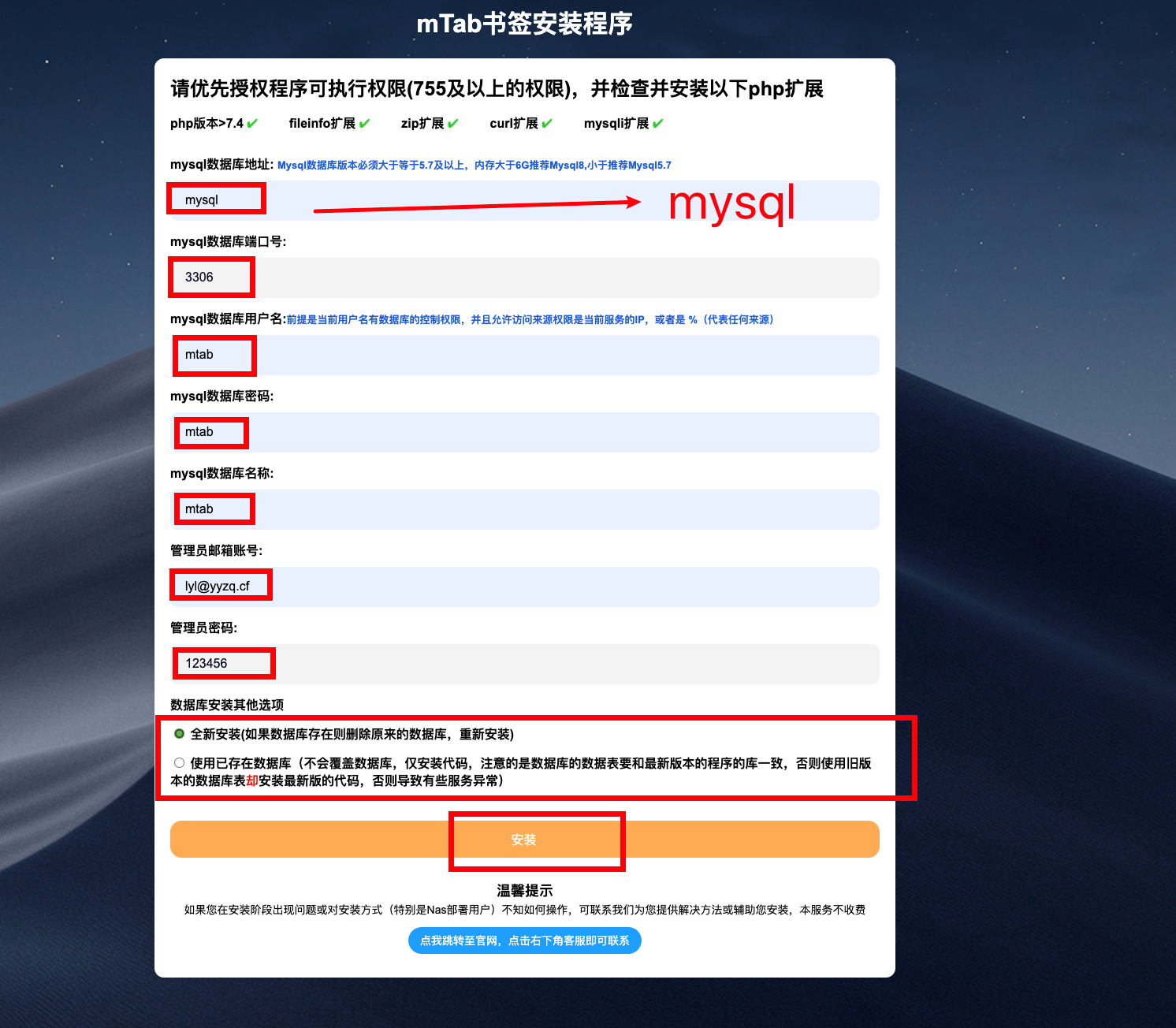Click the green checkmark next to zip扩展
The image size is (1176, 1028).
click(x=452, y=123)
